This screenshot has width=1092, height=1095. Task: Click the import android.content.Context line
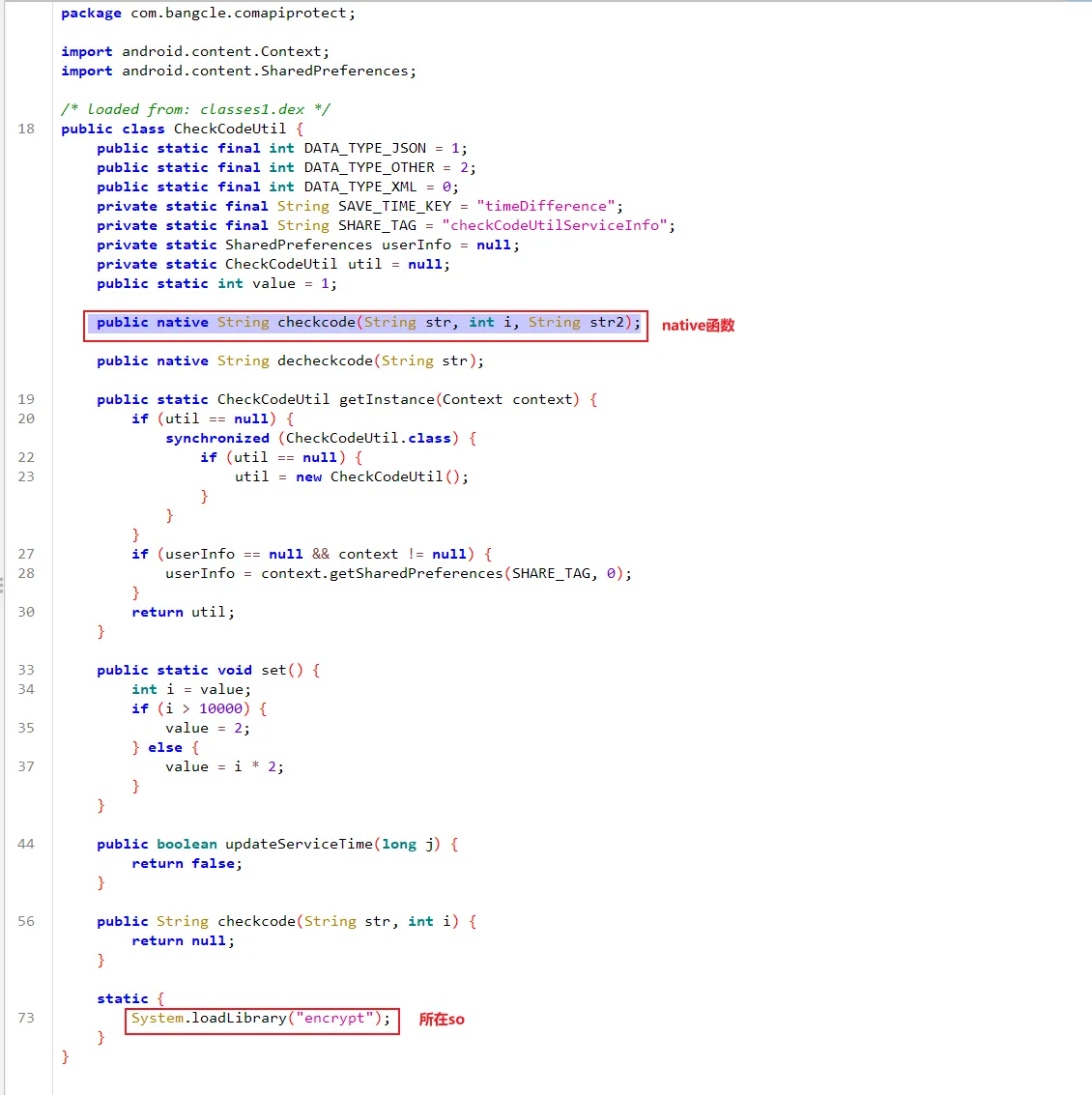click(195, 51)
